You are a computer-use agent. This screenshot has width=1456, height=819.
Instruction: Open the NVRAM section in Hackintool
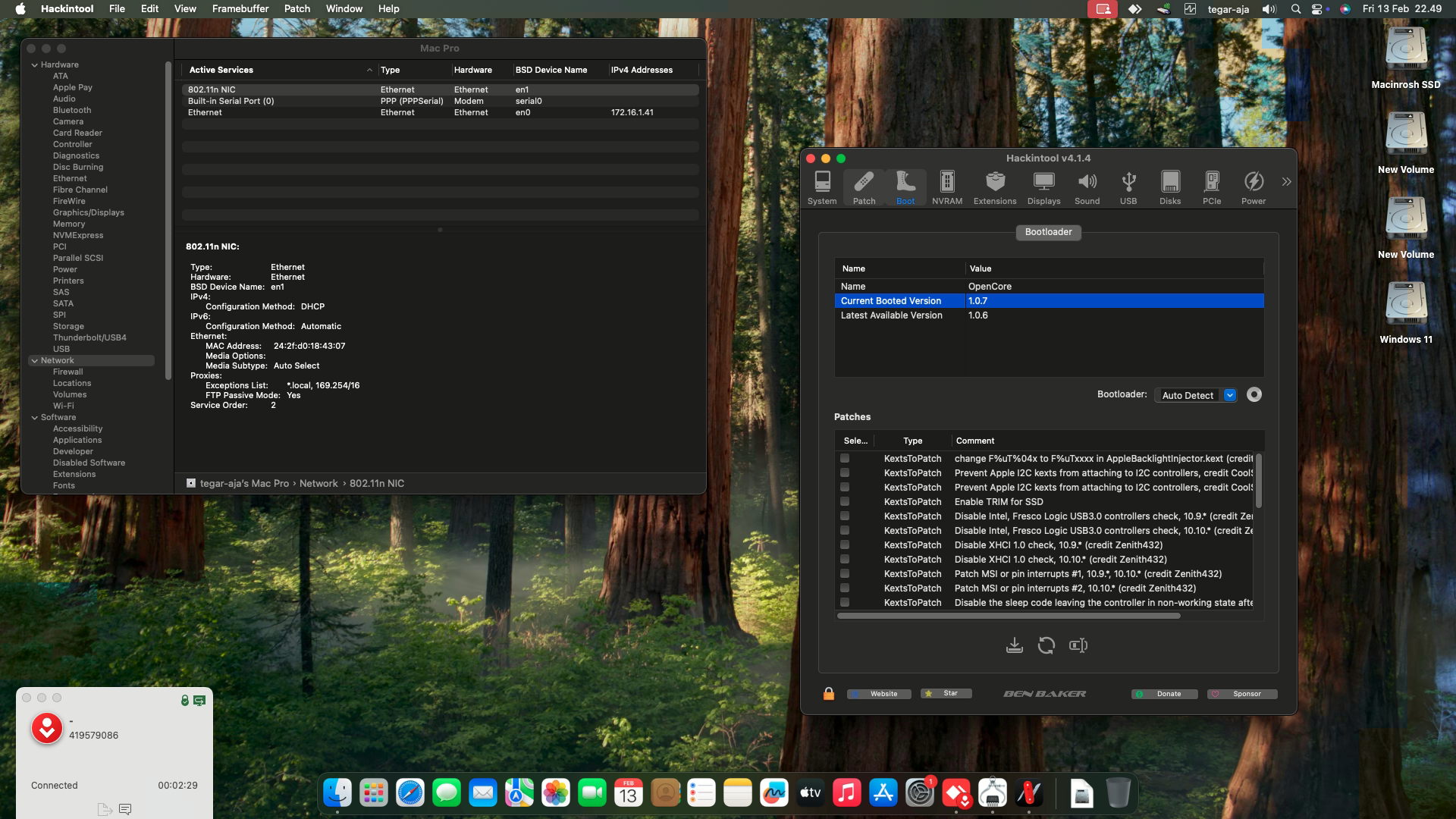tap(947, 187)
